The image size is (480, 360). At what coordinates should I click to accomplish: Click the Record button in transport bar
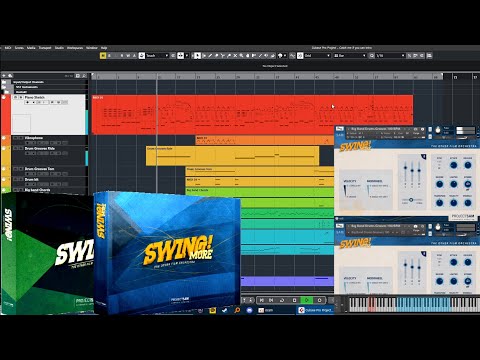(x=319, y=300)
